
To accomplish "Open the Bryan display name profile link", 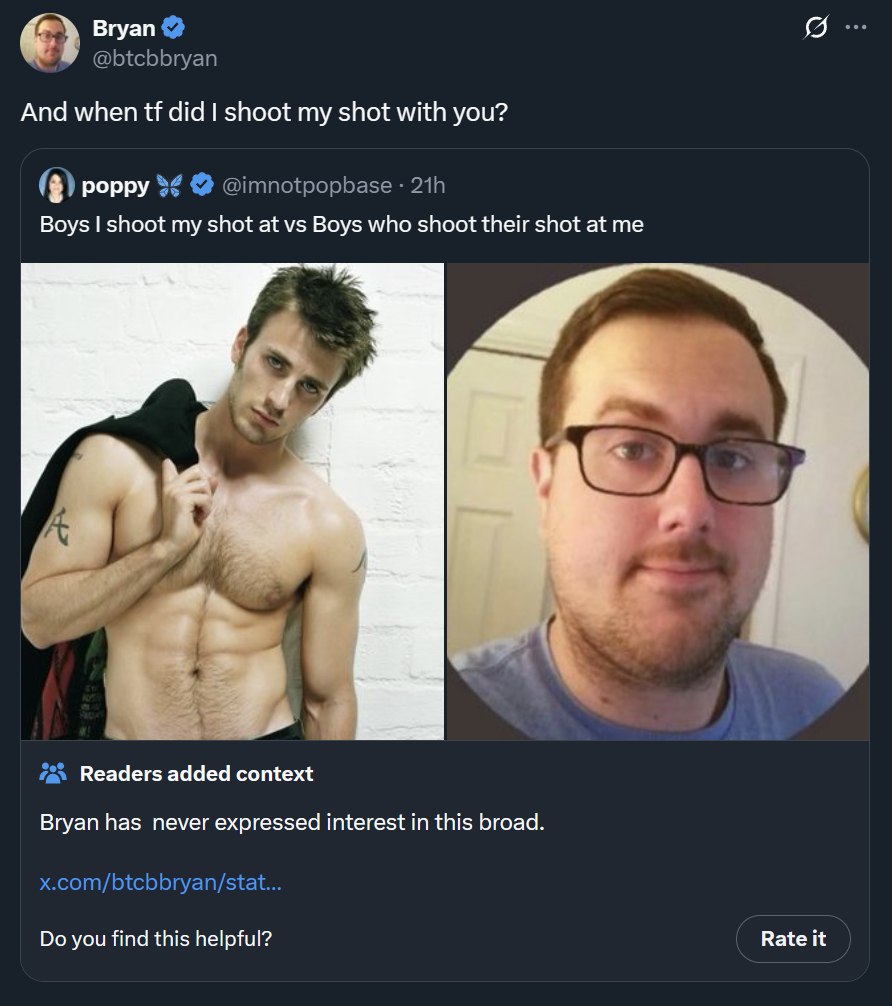I will (x=123, y=29).
